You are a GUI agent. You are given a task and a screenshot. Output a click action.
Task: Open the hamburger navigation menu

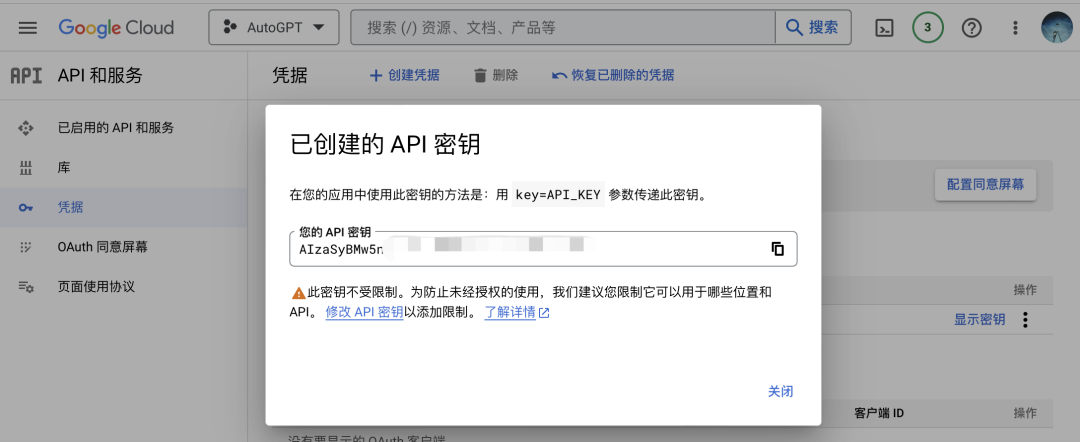28,28
